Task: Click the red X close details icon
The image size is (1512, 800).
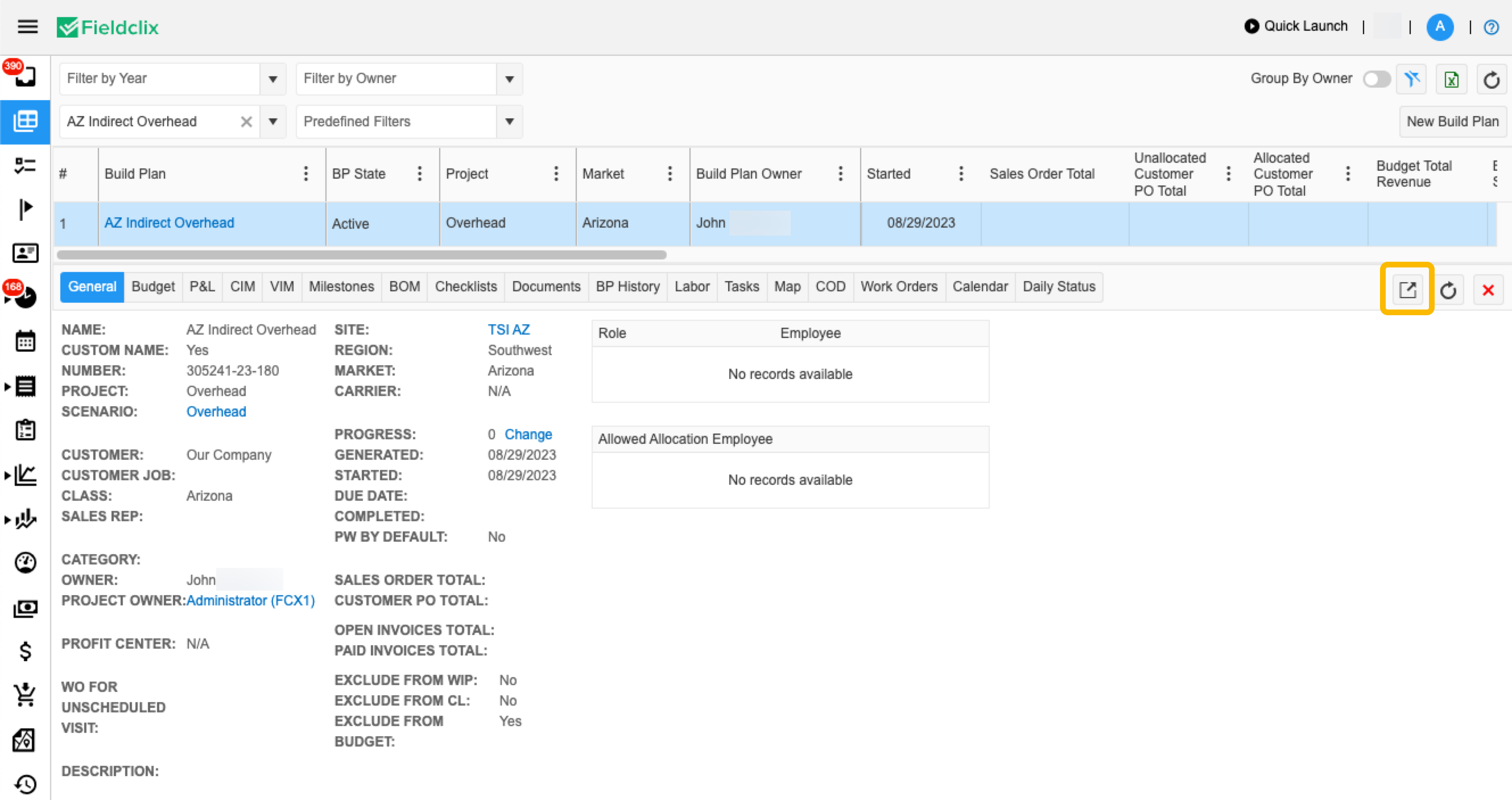Action: (x=1488, y=290)
